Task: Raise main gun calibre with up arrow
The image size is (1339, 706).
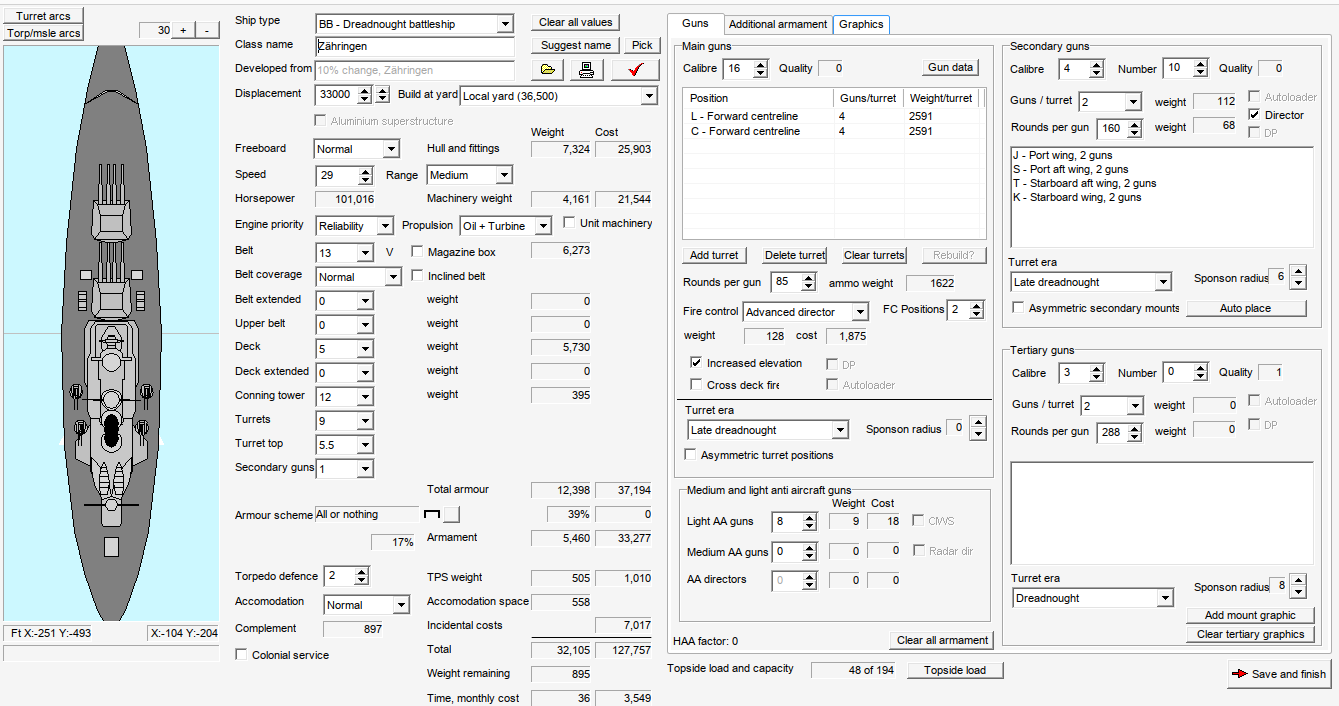Action: 761,64
